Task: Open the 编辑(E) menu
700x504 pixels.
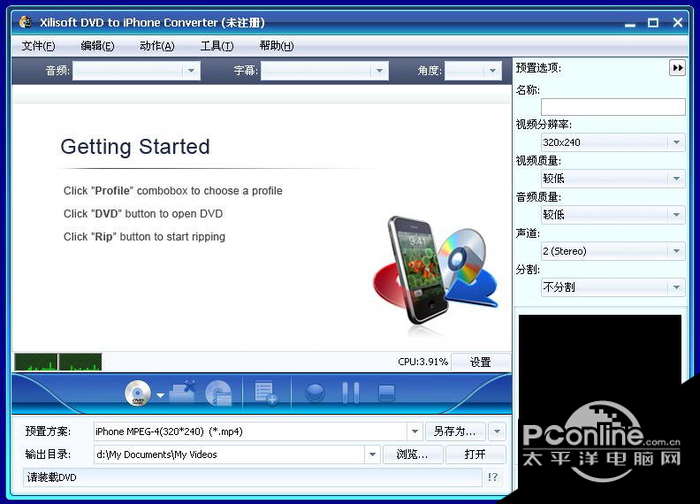Action: click(97, 46)
